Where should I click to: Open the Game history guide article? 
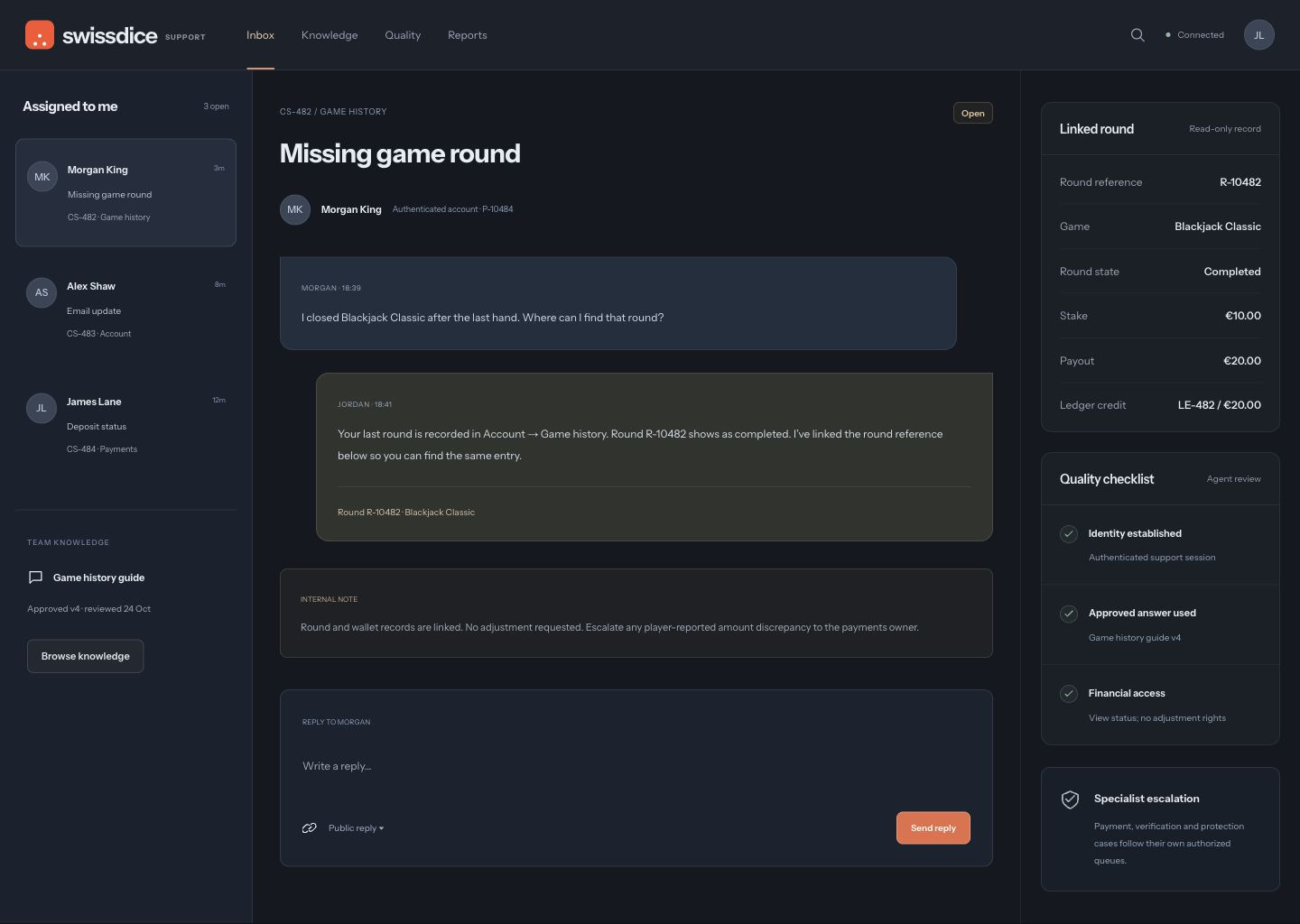[x=98, y=577]
